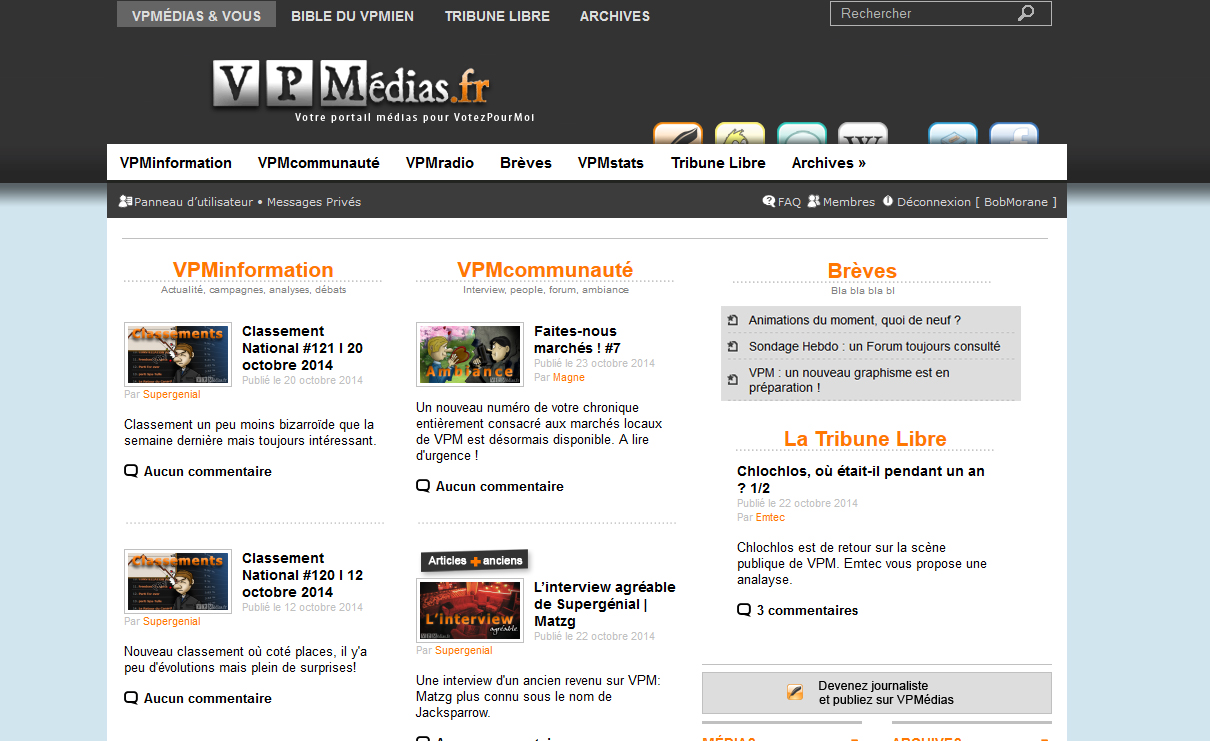Open the FAQ link
The width and height of the screenshot is (1210, 741).
pyautogui.click(x=789, y=202)
